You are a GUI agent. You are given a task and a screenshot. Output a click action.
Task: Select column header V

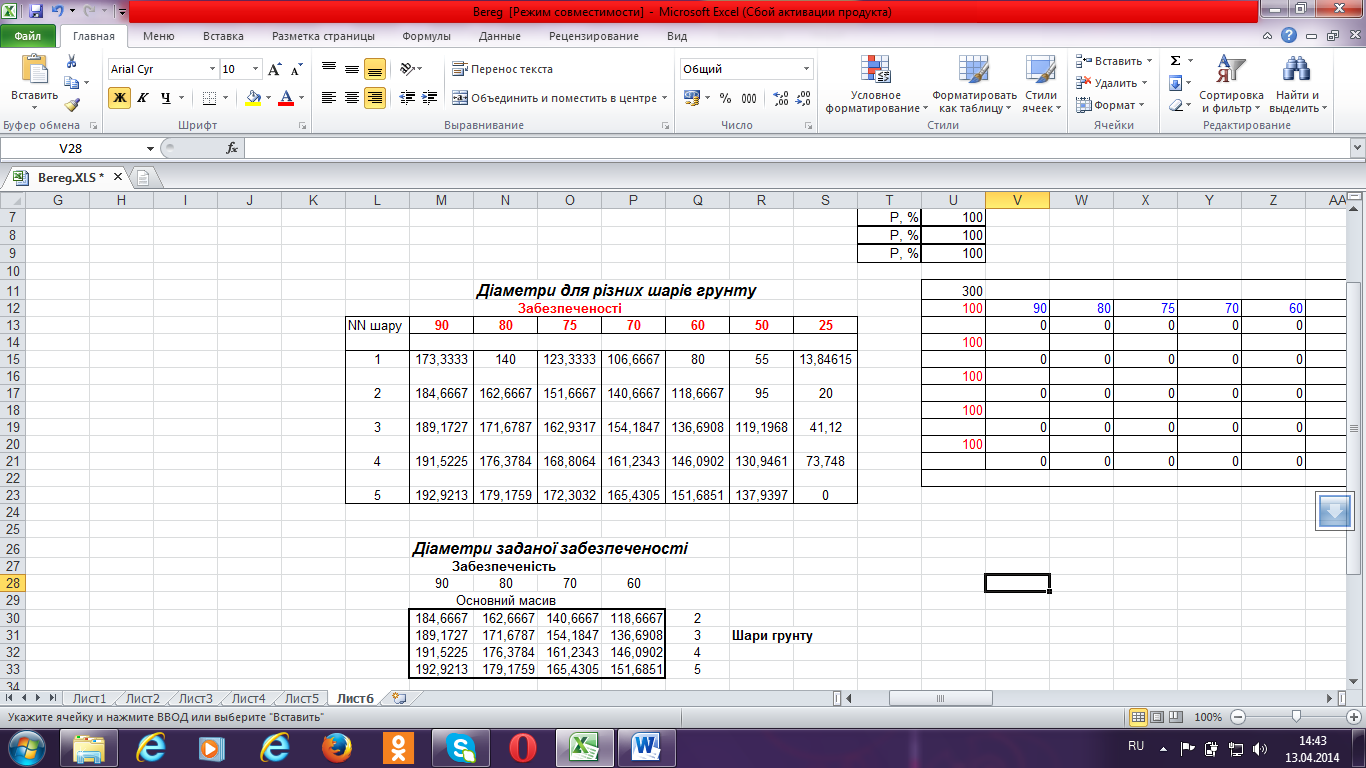click(1017, 200)
